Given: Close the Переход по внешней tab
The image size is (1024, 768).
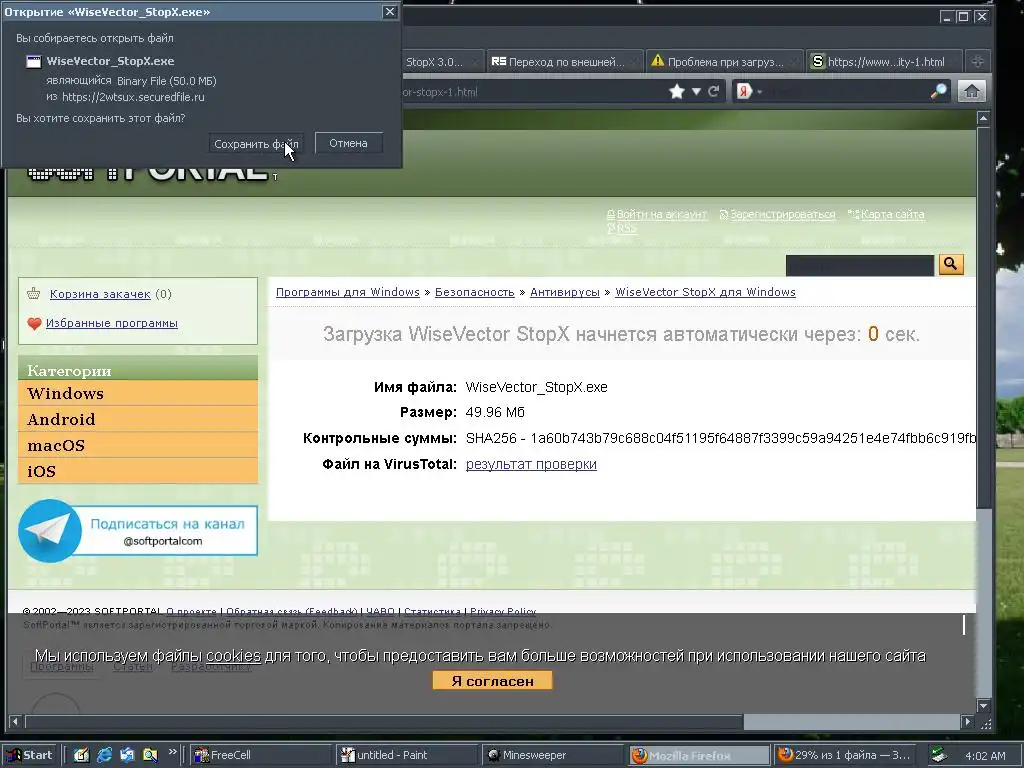Looking at the screenshot, I should pos(635,63).
